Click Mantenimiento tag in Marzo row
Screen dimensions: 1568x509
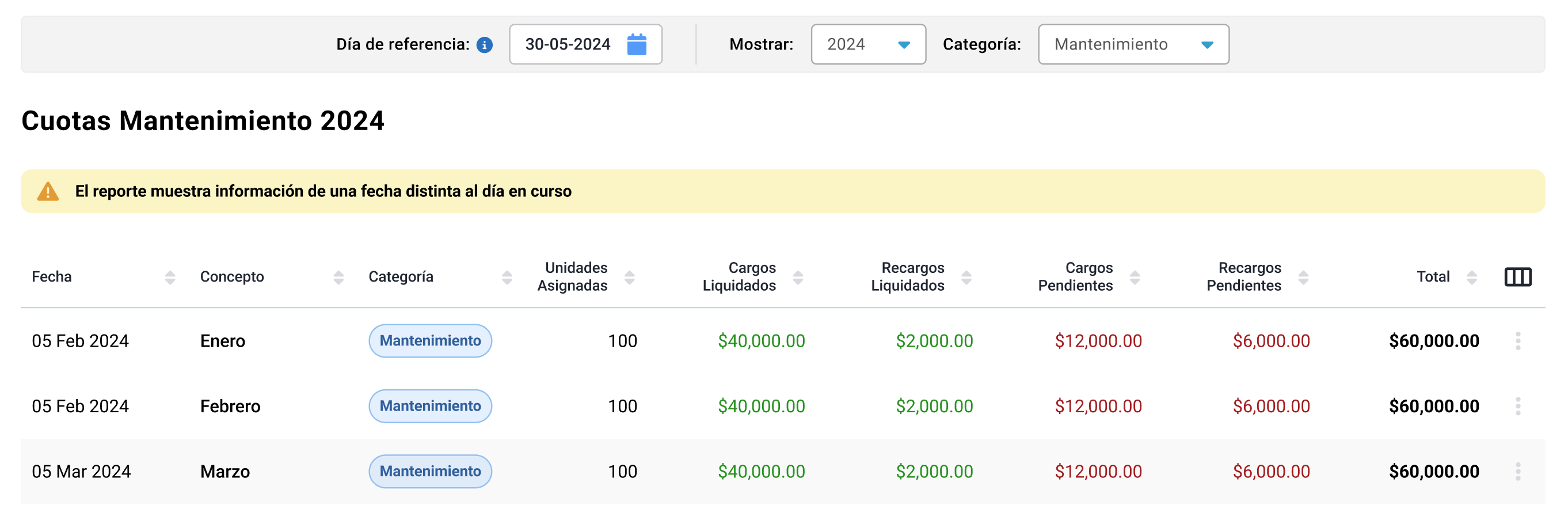click(x=430, y=471)
